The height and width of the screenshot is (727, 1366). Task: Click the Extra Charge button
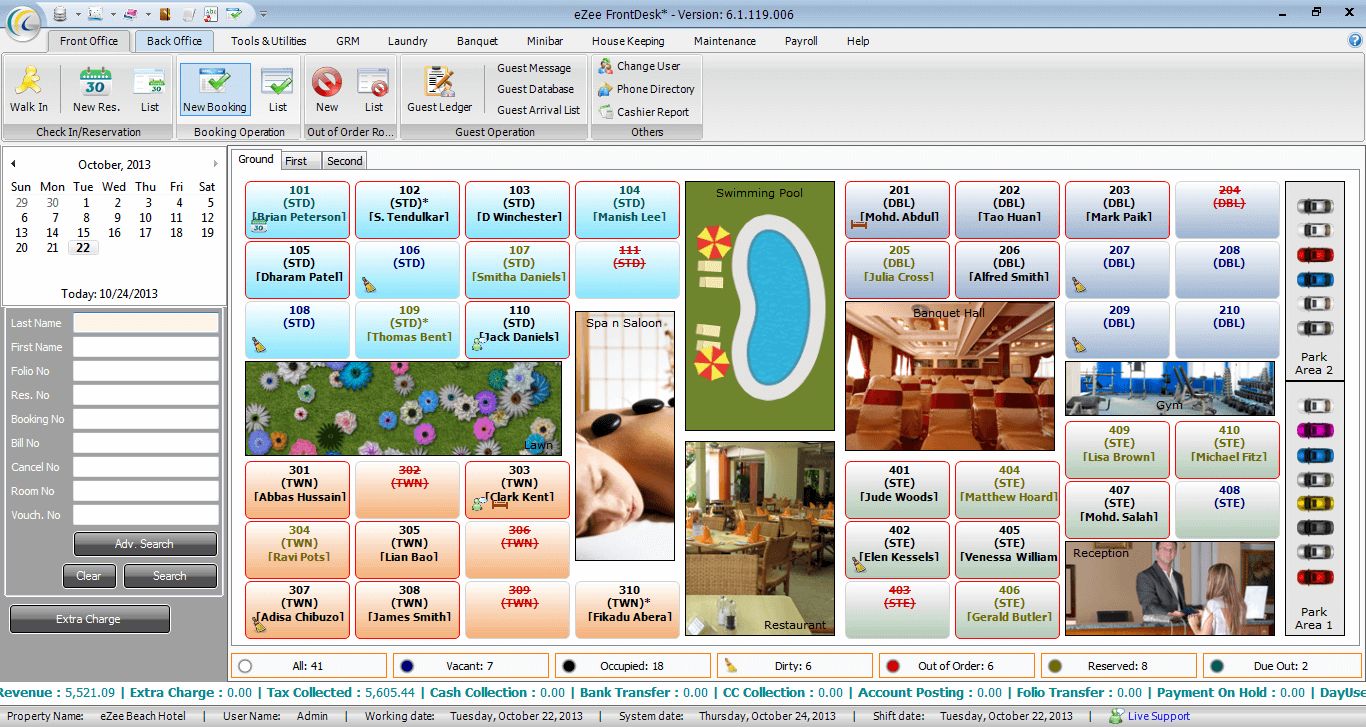pyautogui.click(x=89, y=619)
